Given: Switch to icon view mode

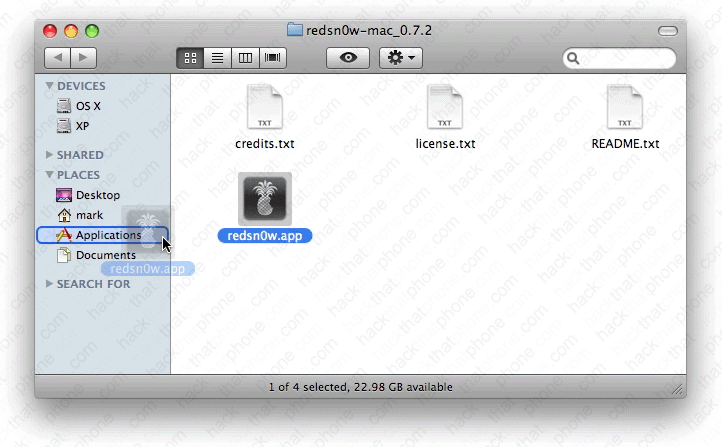Looking at the screenshot, I should [x=190, y=58].
